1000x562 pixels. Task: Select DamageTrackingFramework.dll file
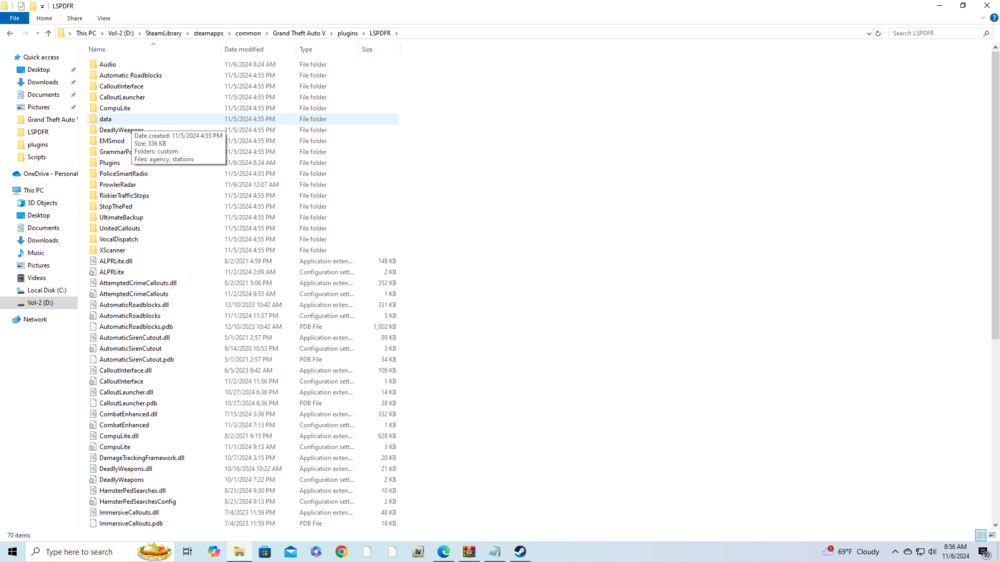pos(142,458)
